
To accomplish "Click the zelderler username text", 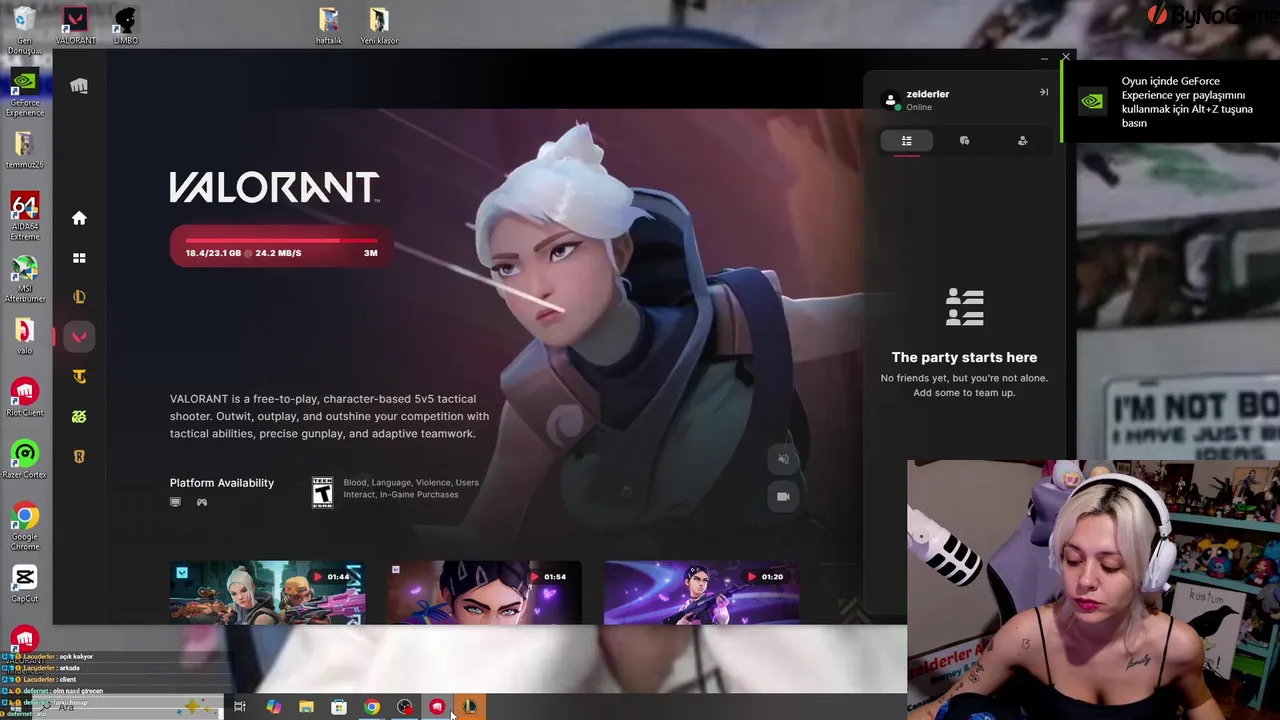I will pos(928,94).
